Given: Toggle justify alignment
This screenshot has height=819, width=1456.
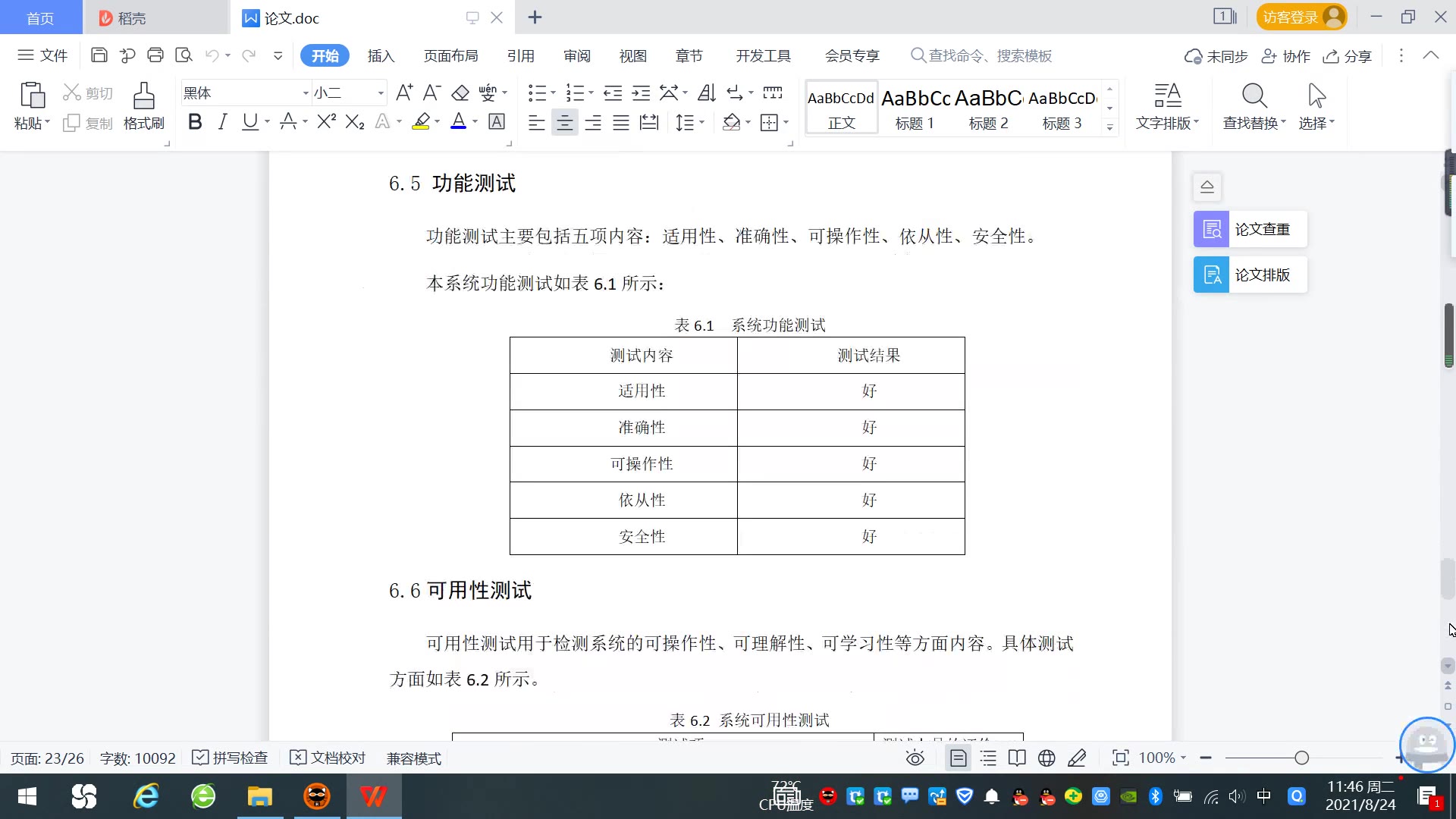Looking at the screenshot, I should tap(621, 122).
